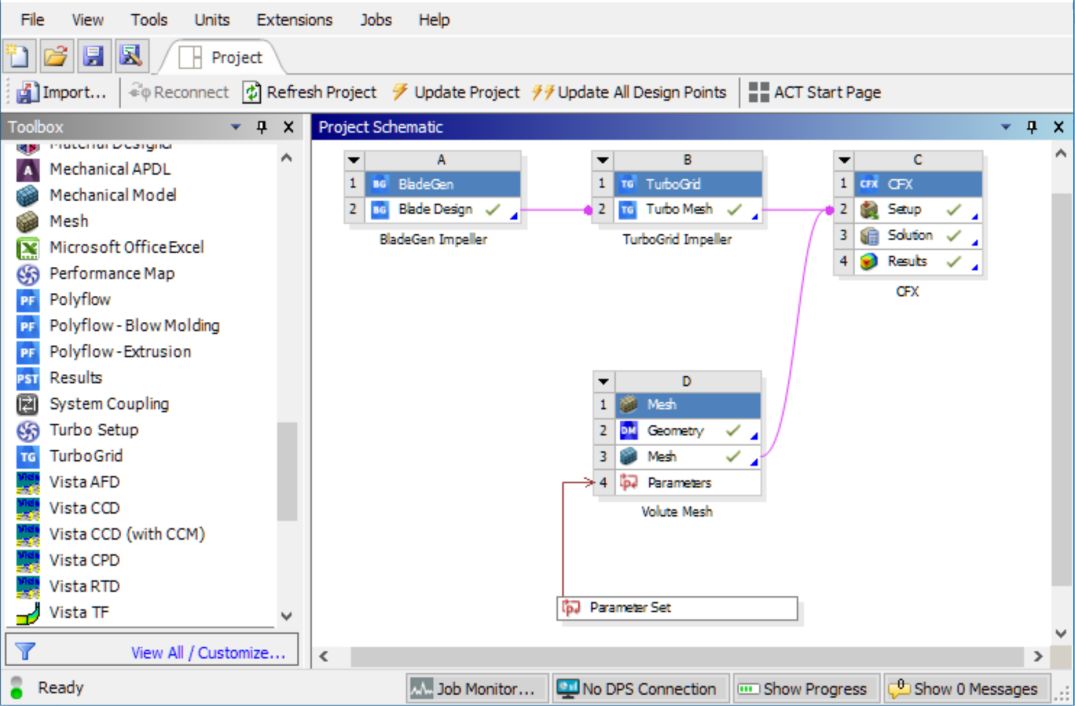Screen dimensions: 1075x706
Task: Open the View menu
Action: 88,20
